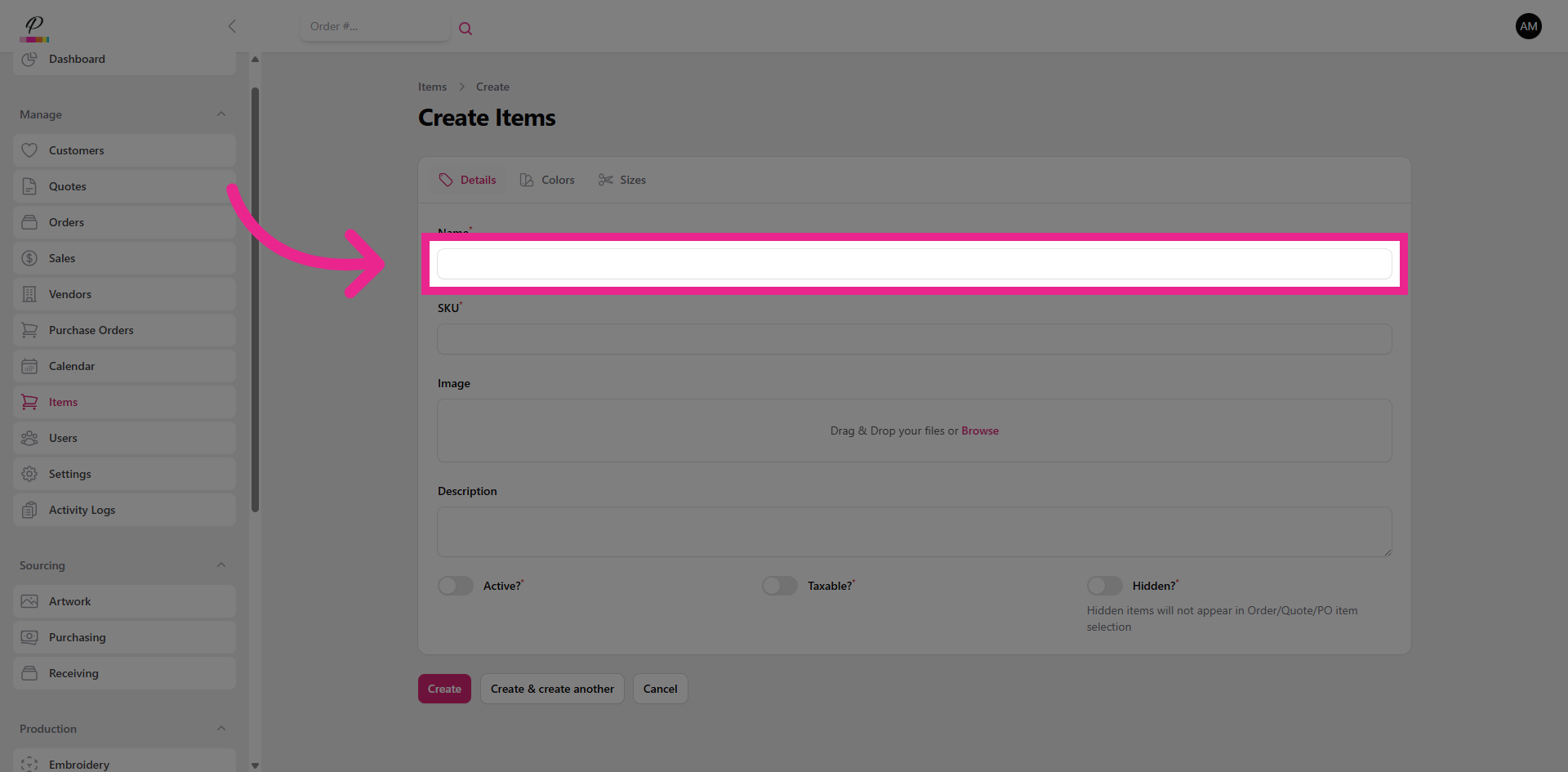Turn on the Taxable? switch
The height and width of the screenshot is (772, 1568).
pyautogui.click(x=779, y=586)
